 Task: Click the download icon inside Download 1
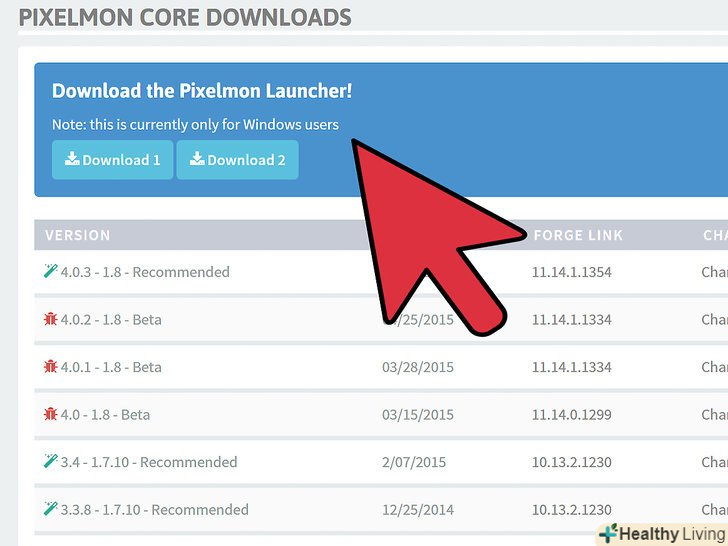pos(72,159)
